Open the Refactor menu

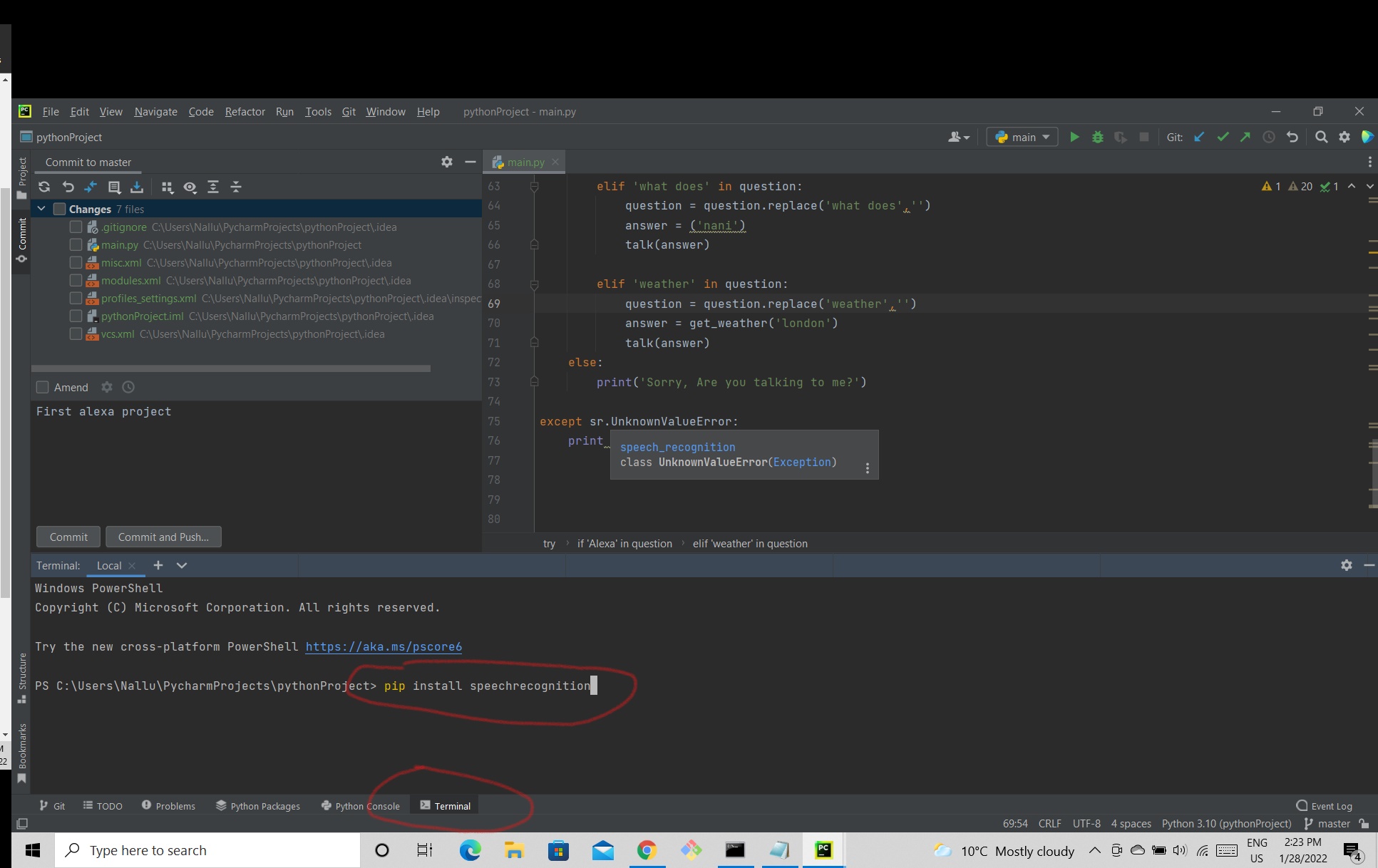(x=245, y=112)
